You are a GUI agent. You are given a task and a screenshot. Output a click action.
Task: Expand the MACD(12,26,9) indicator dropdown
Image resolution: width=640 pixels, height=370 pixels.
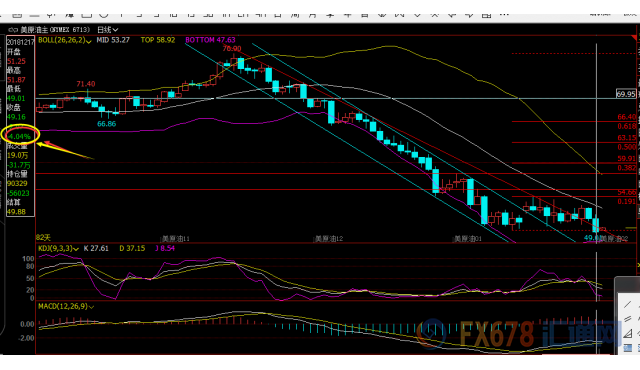coord(91,307)
